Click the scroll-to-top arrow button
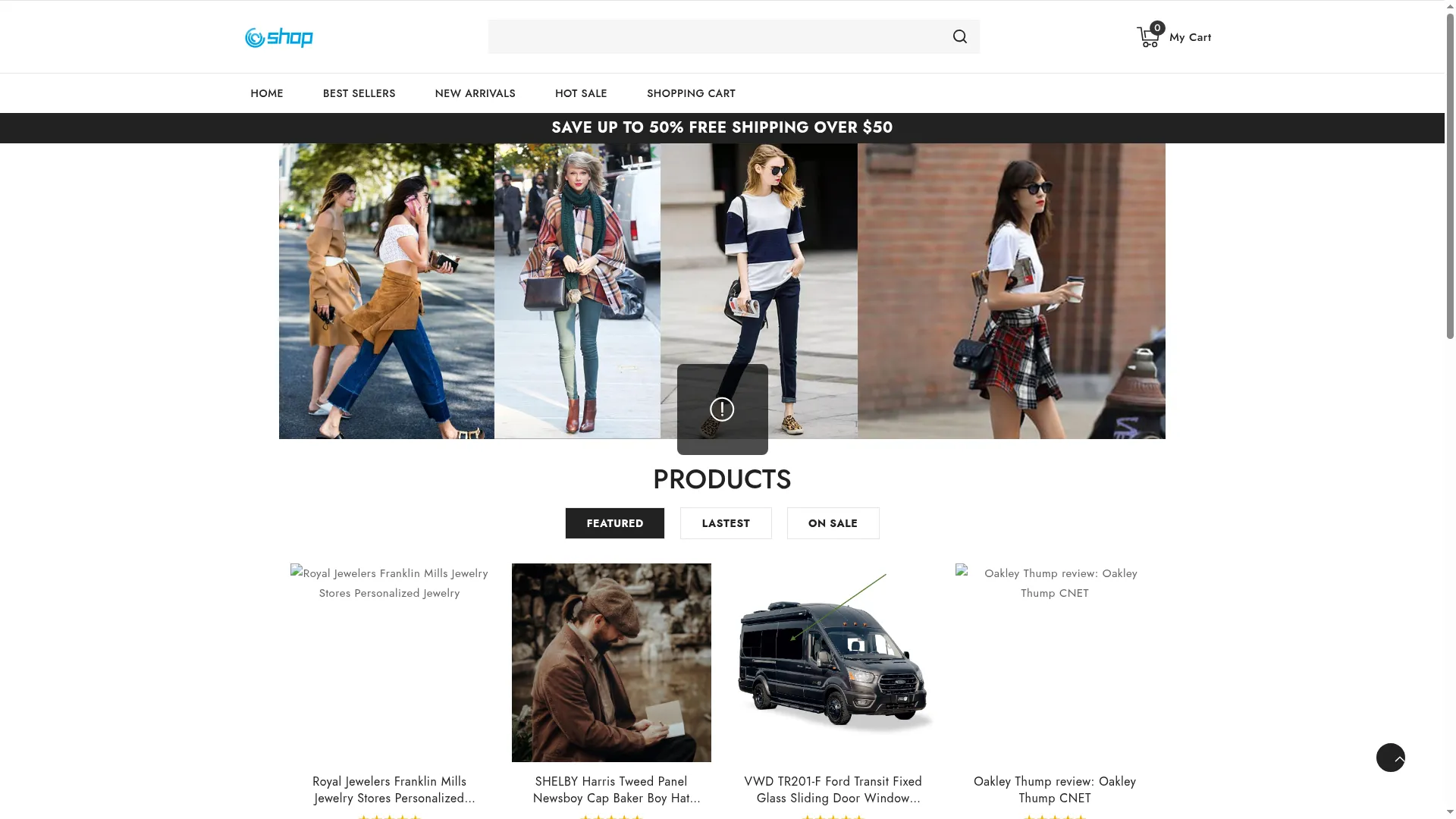The image size is (1456, 819). pos(1391,758)
